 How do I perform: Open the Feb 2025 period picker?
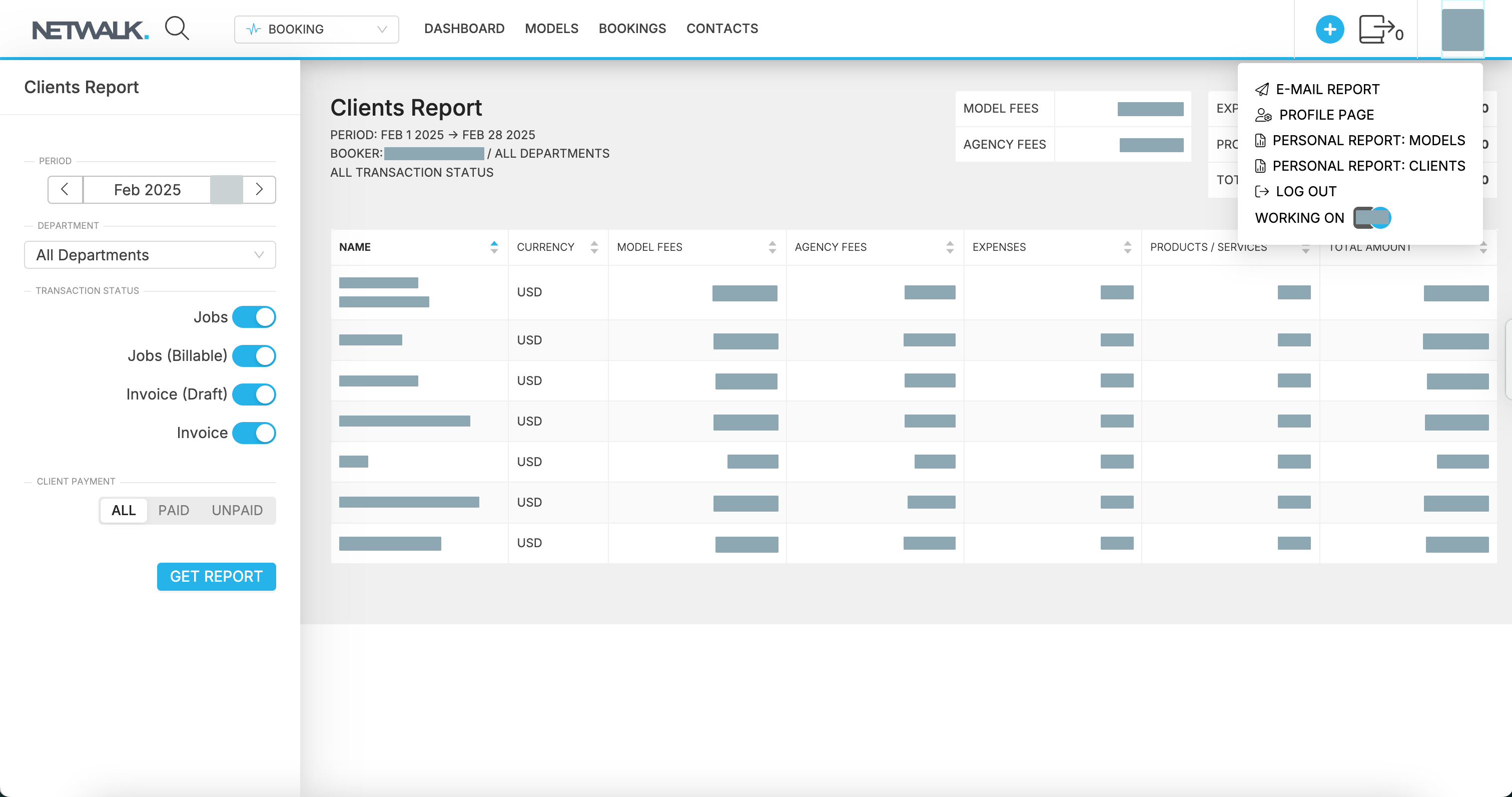147,190
